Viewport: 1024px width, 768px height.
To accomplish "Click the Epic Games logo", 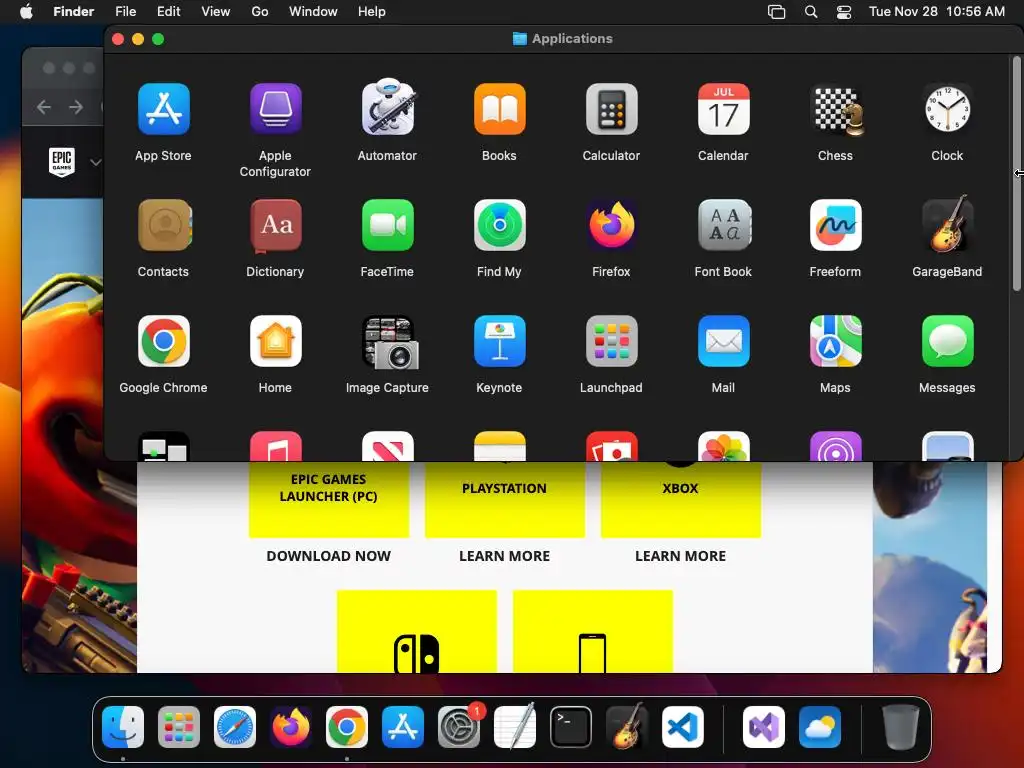I will pos(61,161).
